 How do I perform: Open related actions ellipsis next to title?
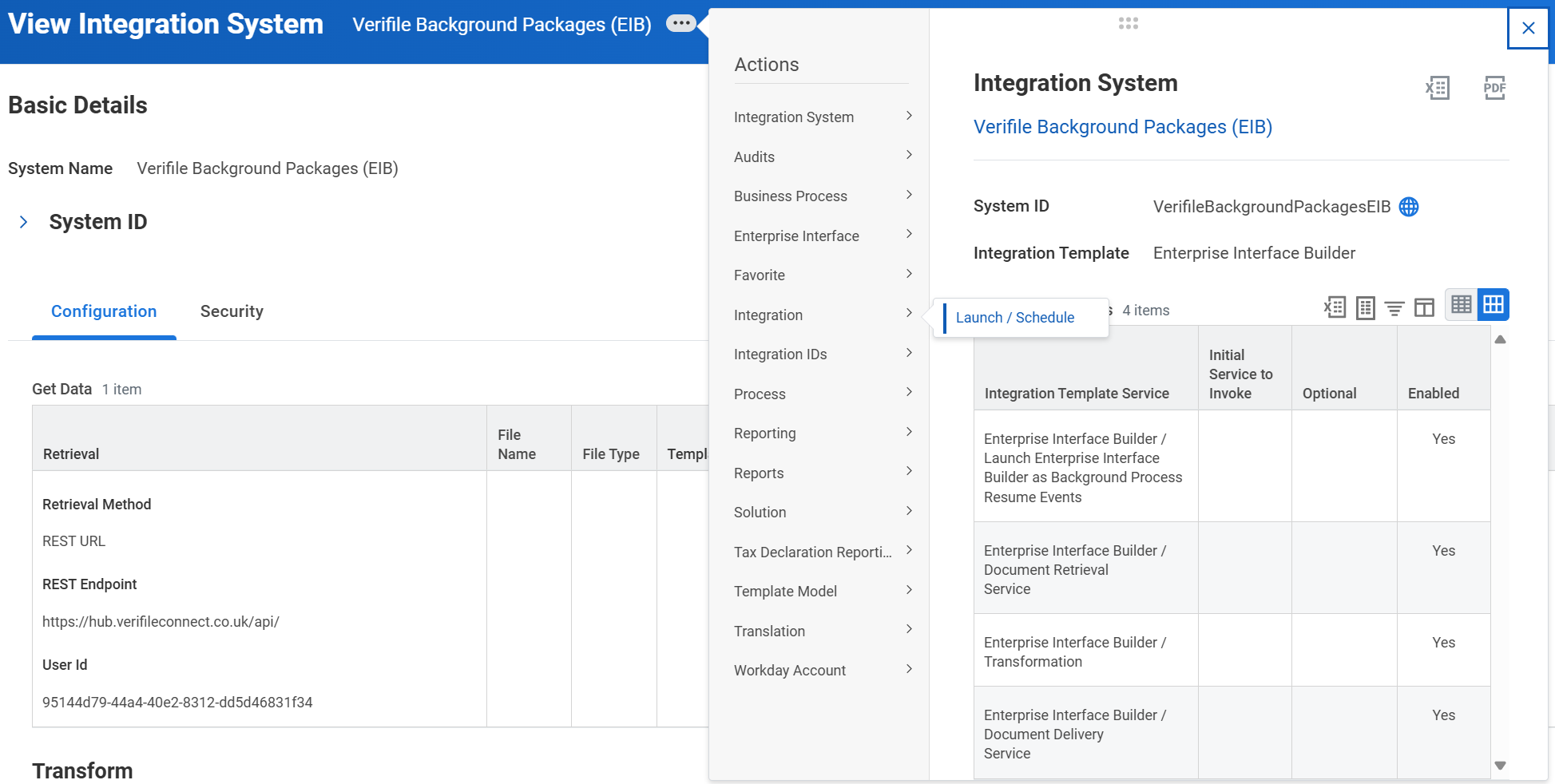click(680, 23)
